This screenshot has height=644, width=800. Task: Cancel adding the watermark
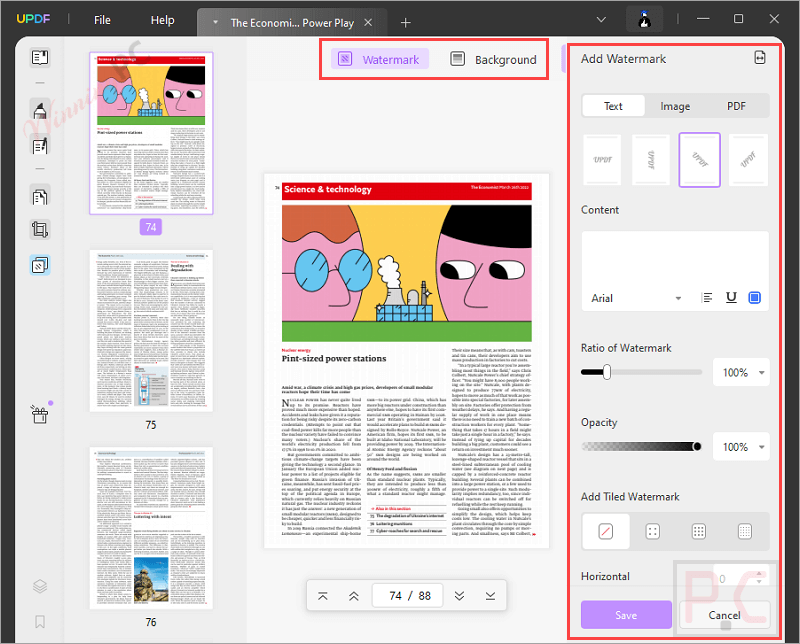click(724, 615)
